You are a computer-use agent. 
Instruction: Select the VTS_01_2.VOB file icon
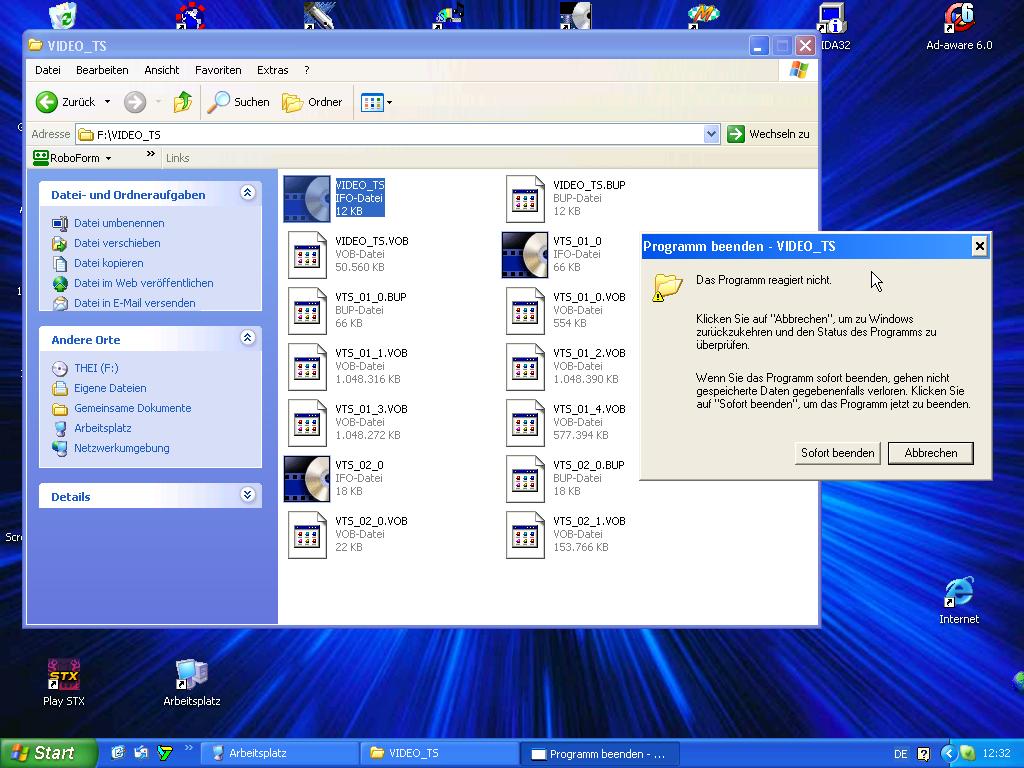(525, 367)
